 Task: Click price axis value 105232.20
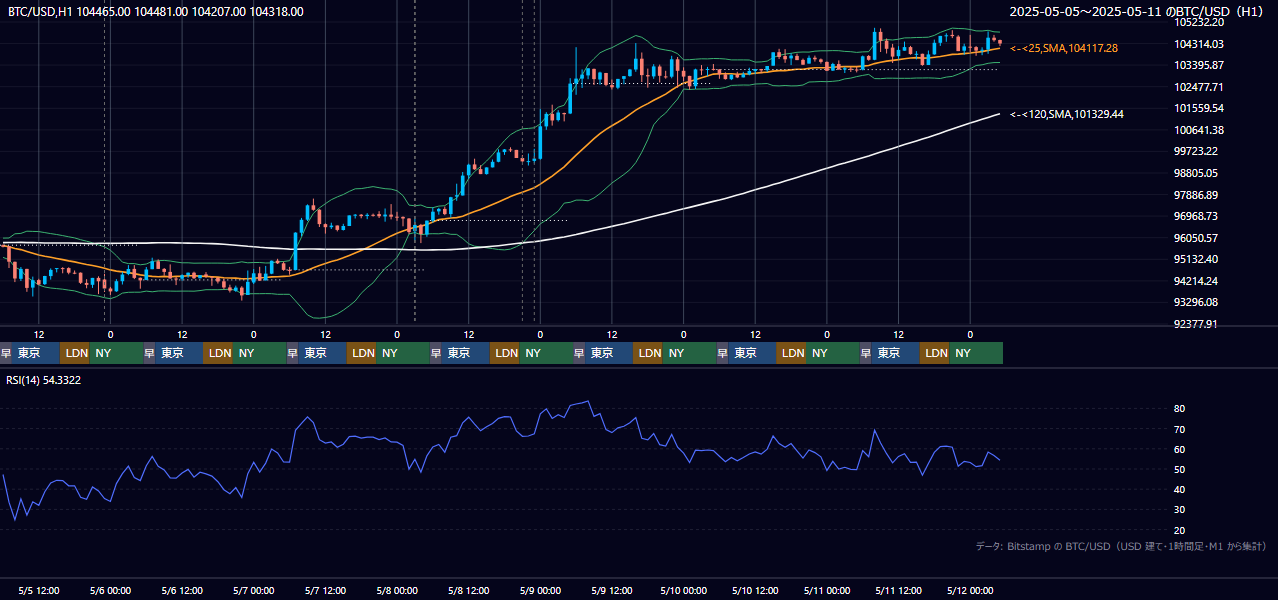pos(1199,22)
